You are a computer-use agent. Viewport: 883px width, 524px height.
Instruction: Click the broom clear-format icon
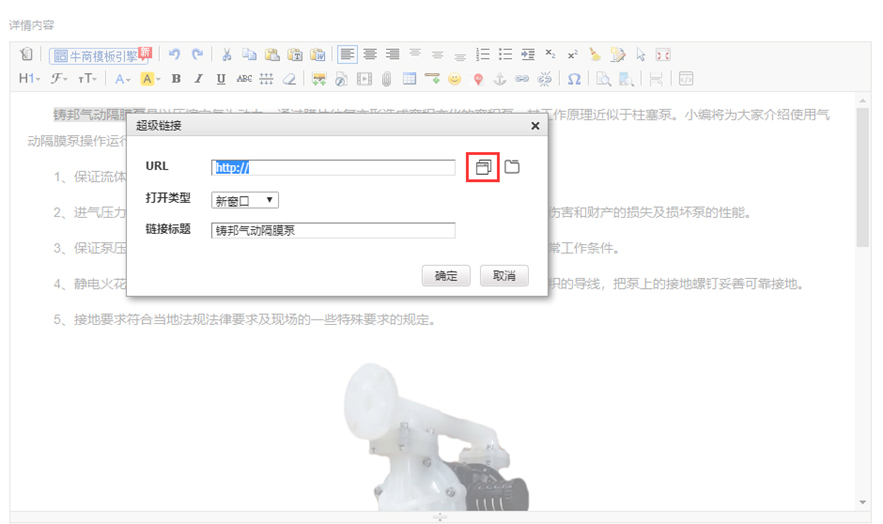[x=595, y=55]
